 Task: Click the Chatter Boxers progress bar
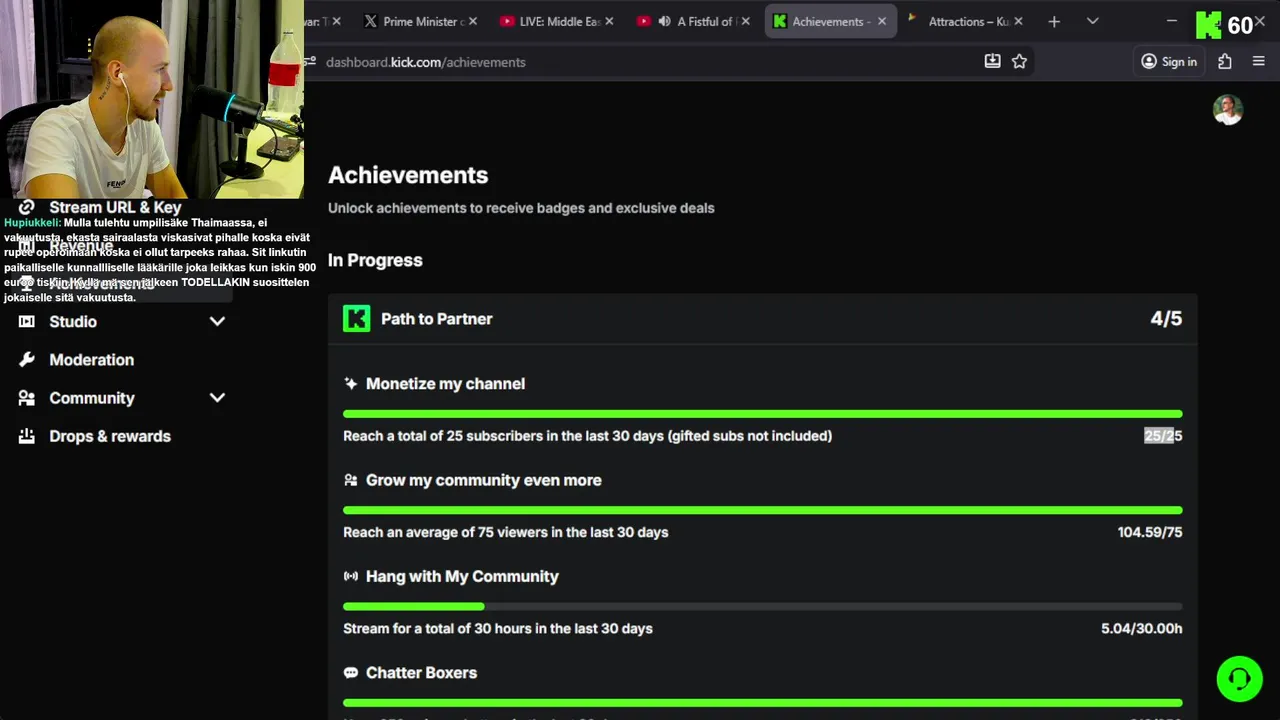coord(762,703)
